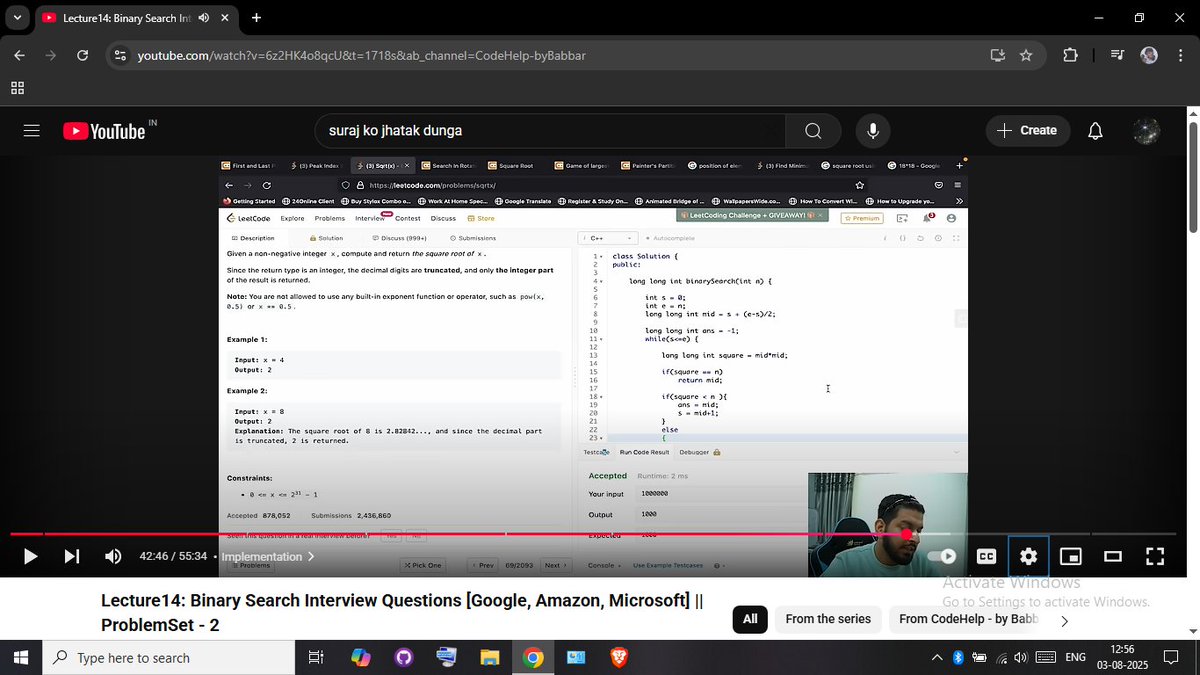The image size is (1200, 675).
Task: Click the page scrollbar up arrow
Action: pos(1192,113)
